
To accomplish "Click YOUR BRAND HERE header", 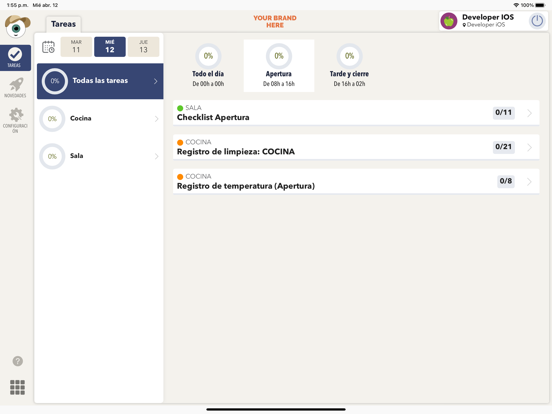I will coord(275,21).
